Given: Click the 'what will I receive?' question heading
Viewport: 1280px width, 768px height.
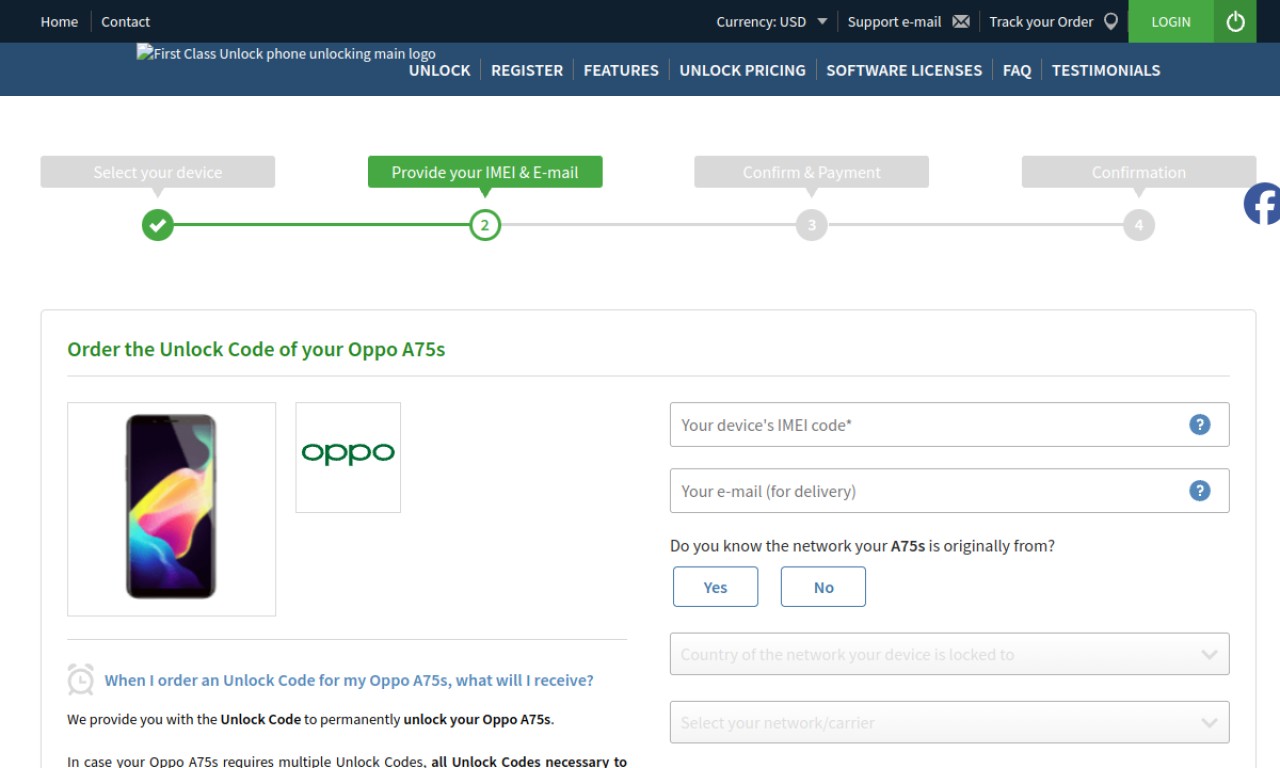Looking at the screenshot, I should 349,680.
